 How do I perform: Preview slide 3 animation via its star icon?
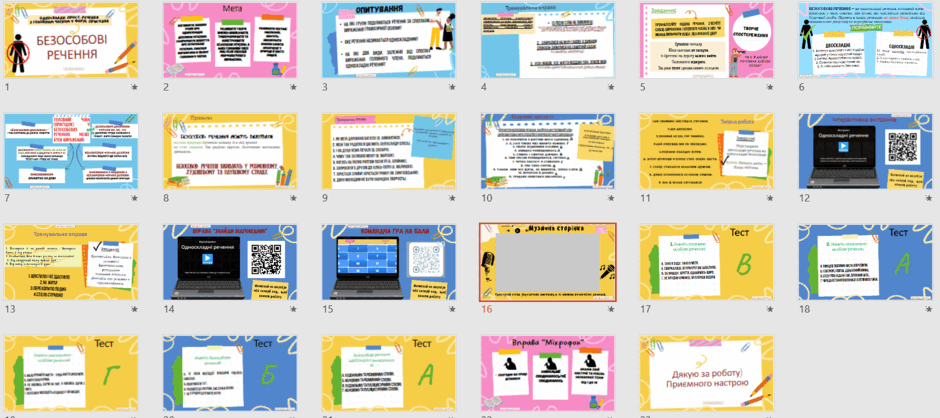(x=452, y=87)
